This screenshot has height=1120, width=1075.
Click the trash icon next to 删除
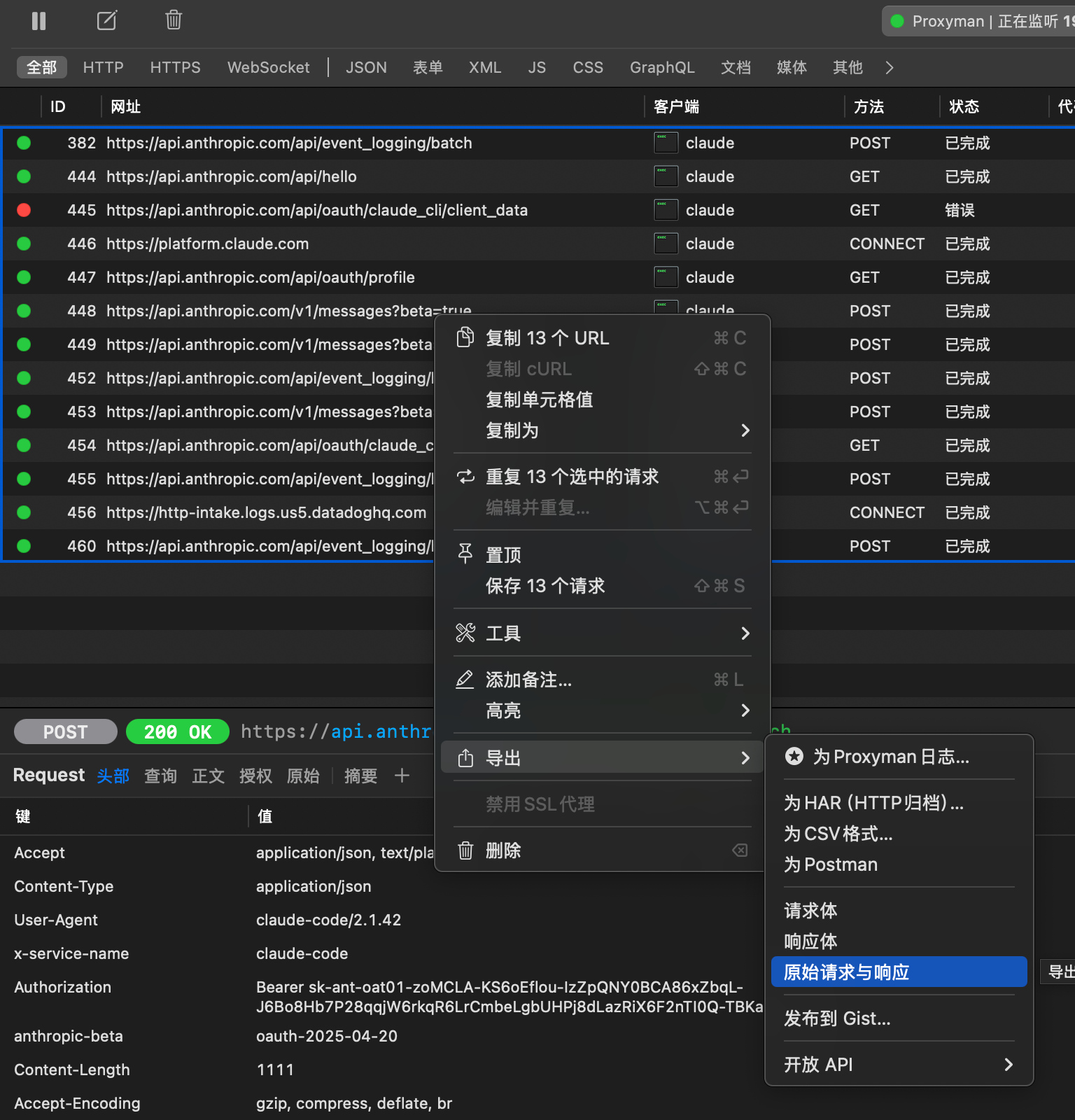pos(465,850)
